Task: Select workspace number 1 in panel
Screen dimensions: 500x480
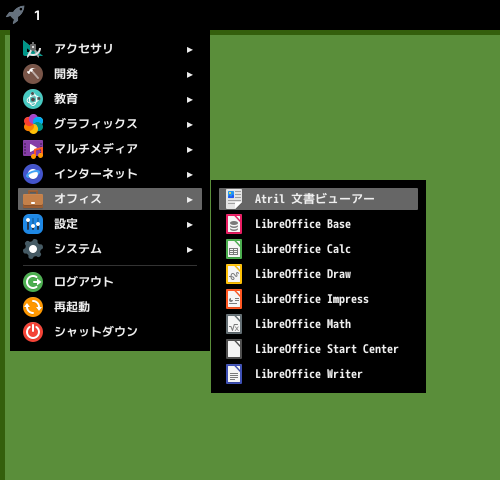Action: pos(37,15)
